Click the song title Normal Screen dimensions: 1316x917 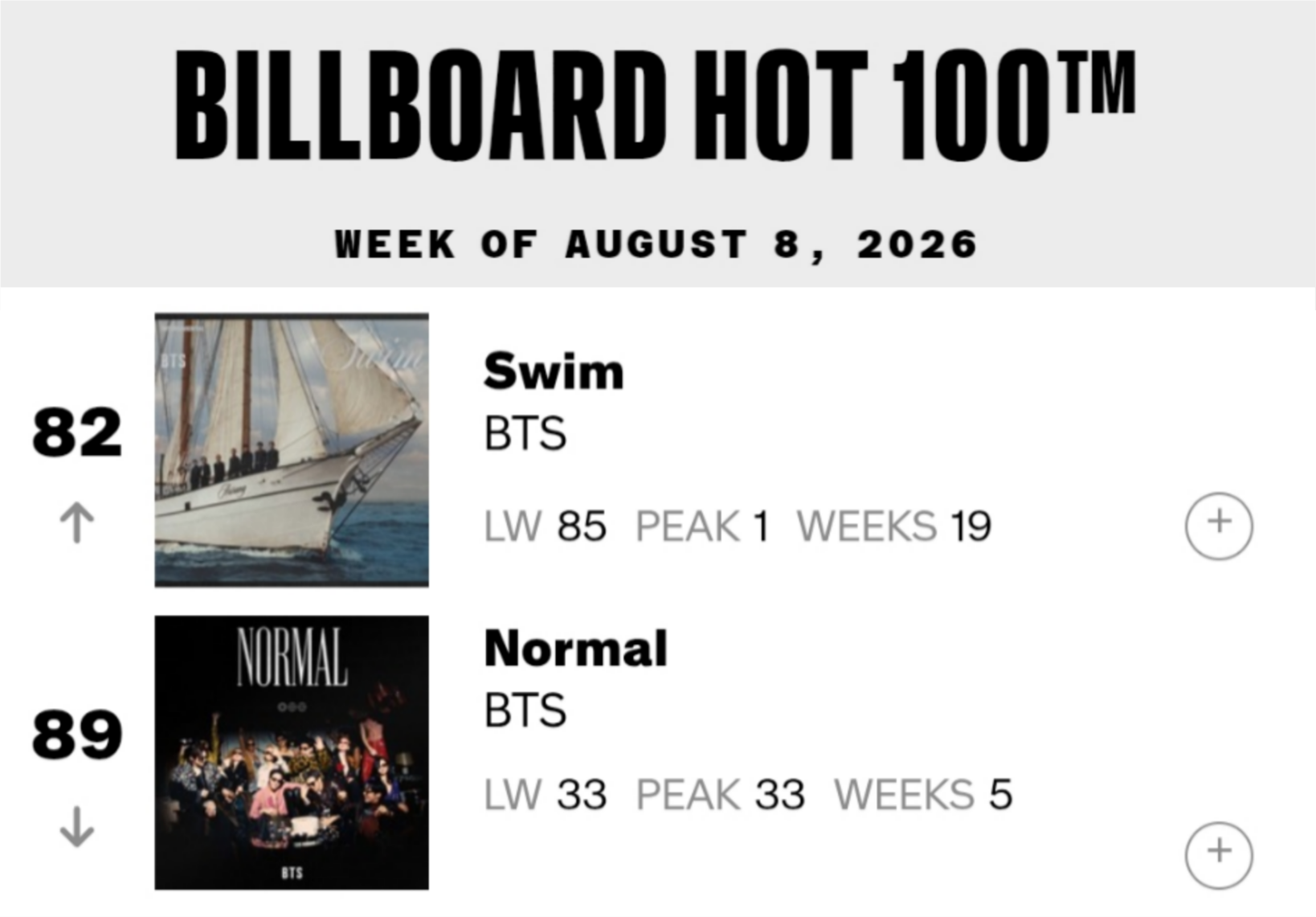point(575,649)
